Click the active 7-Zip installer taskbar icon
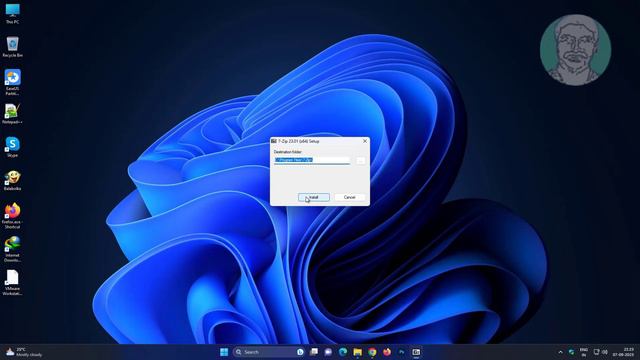Image resolution: width=640 pixels, height=360 pixels. [416, 352]
